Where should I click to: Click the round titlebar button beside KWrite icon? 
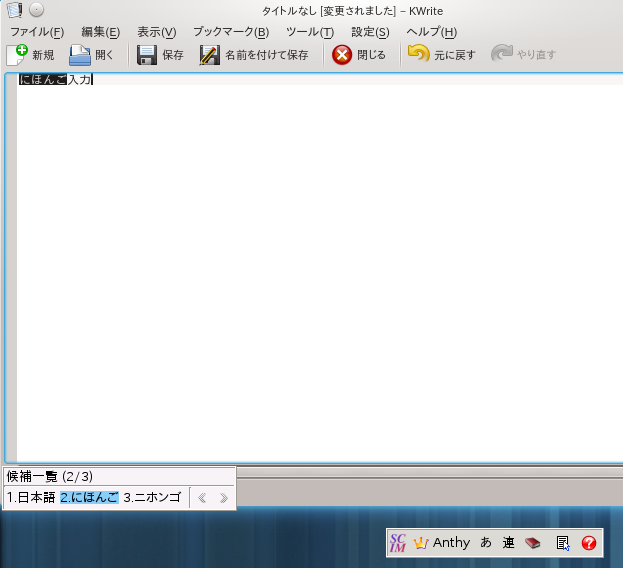click(x=37, y=10)
